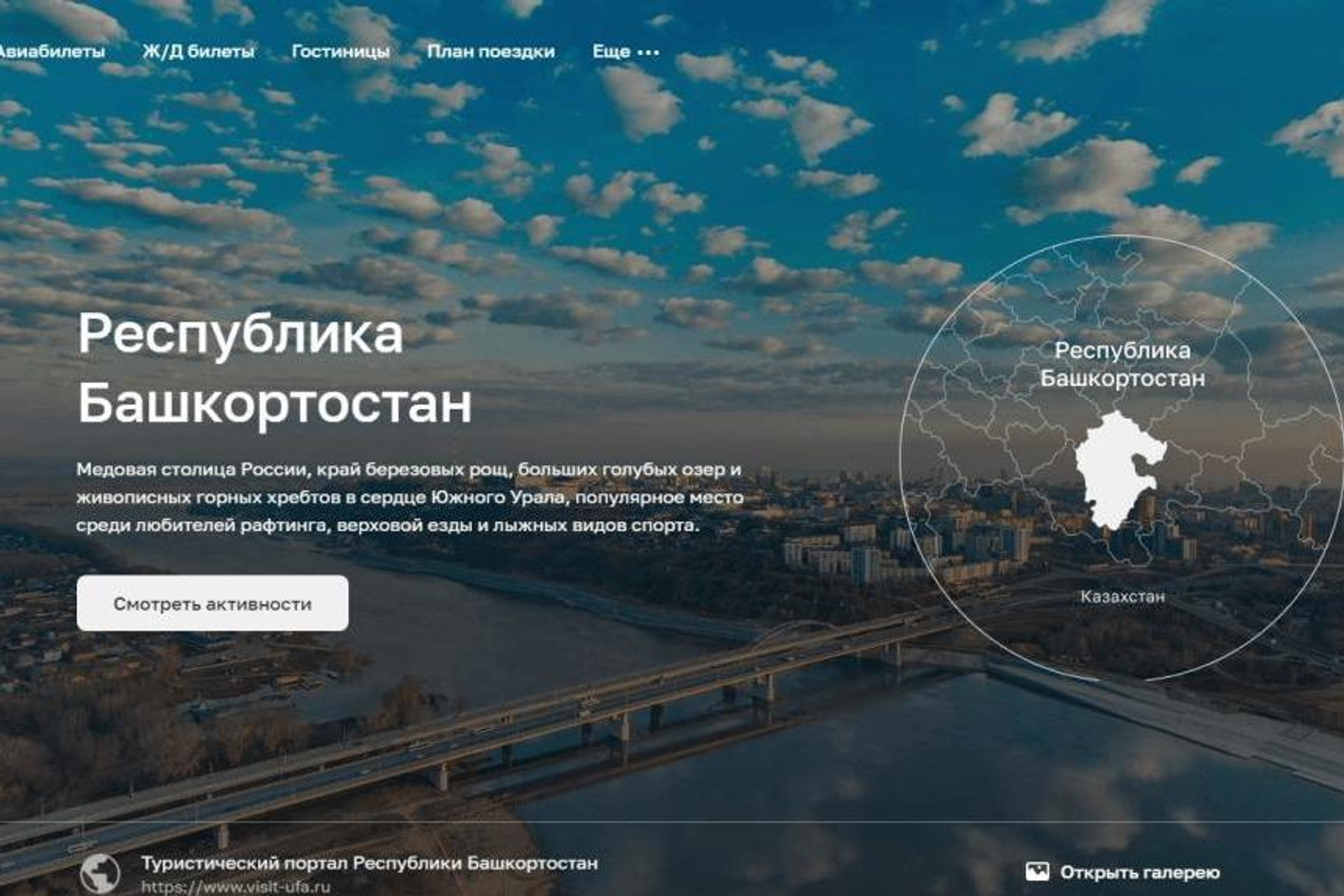Click the three dots next to Еще
Viewport: 1344px width, 896px height.
[648, 52]
